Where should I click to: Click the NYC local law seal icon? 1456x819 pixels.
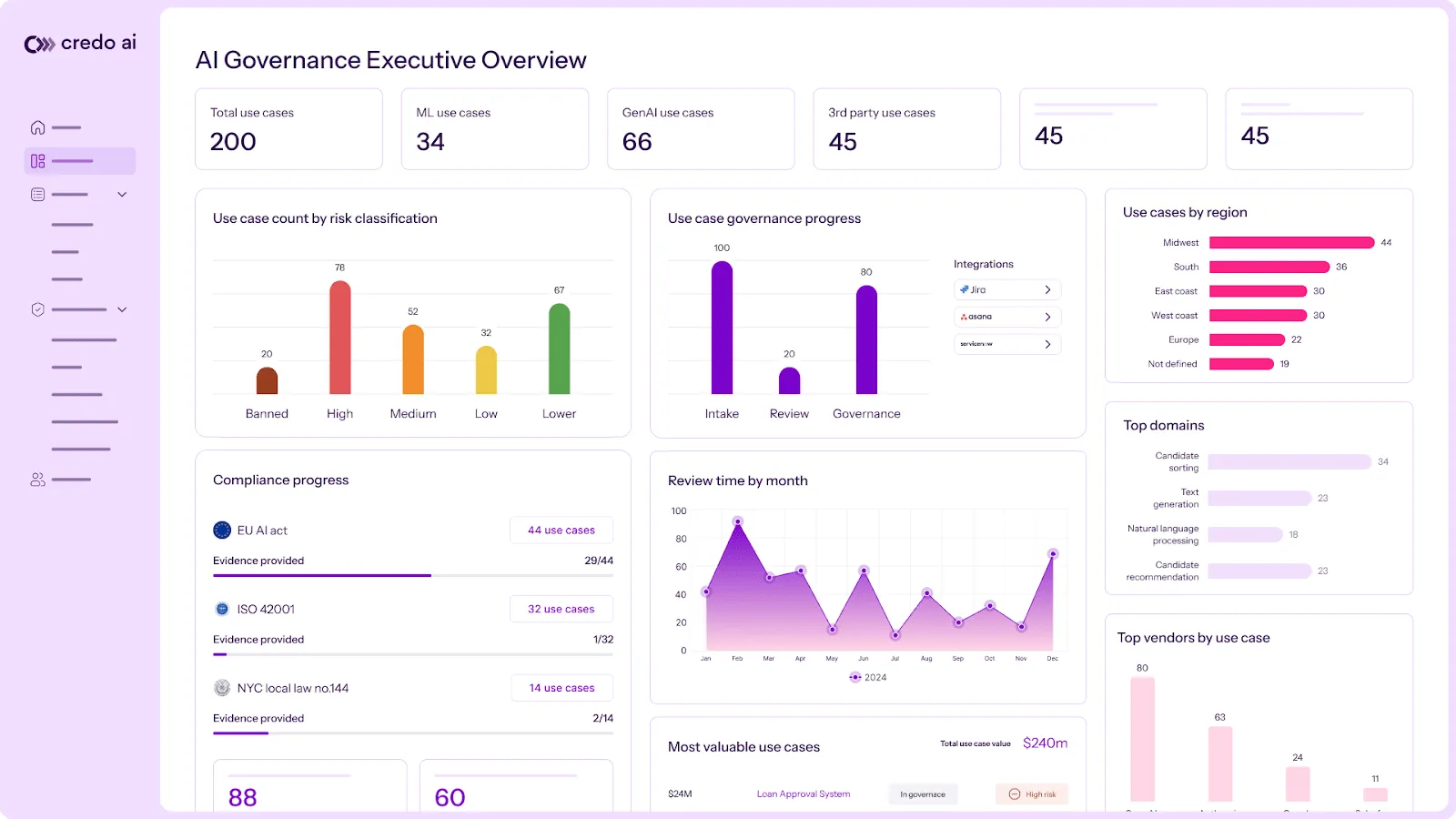coord(222,688)
